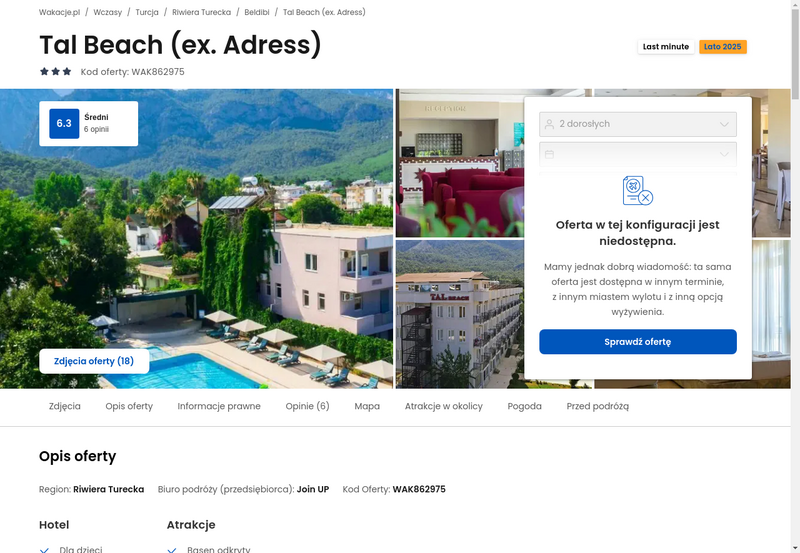
Task: Click the Lato 2025 orange tag
Action: tap(722, 46)
